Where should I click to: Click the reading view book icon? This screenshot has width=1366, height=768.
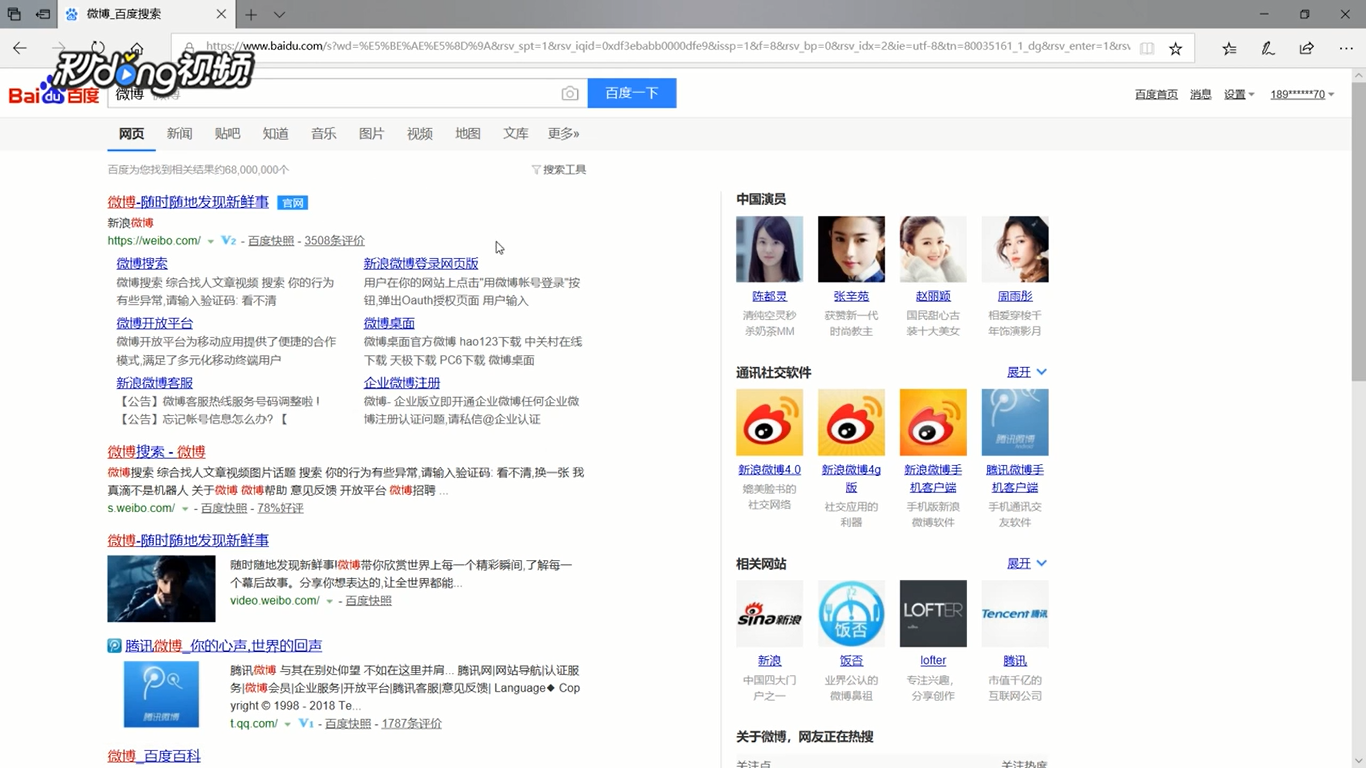[1147, 48]
